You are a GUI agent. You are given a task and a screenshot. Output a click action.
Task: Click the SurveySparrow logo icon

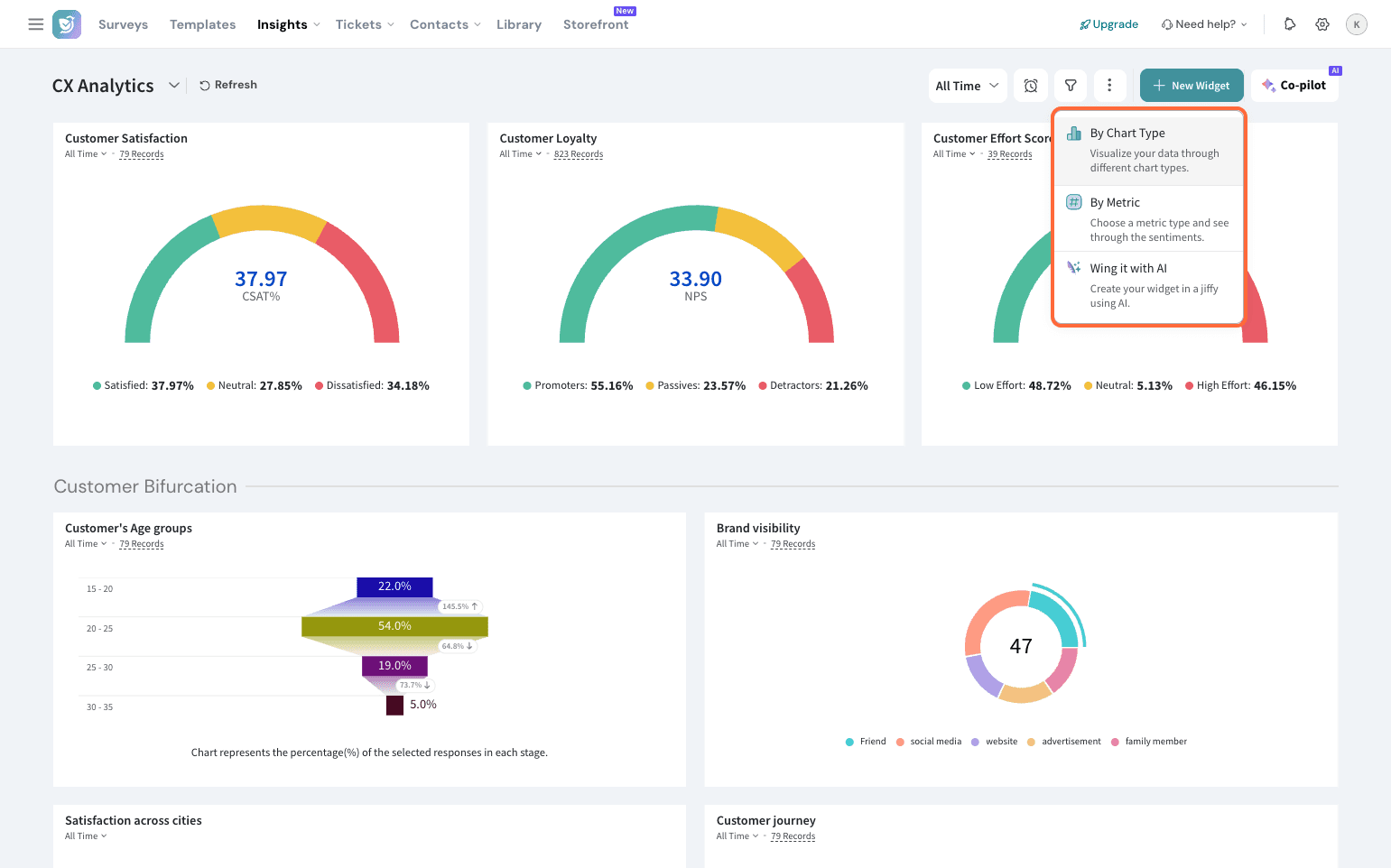tap(67, 24)
